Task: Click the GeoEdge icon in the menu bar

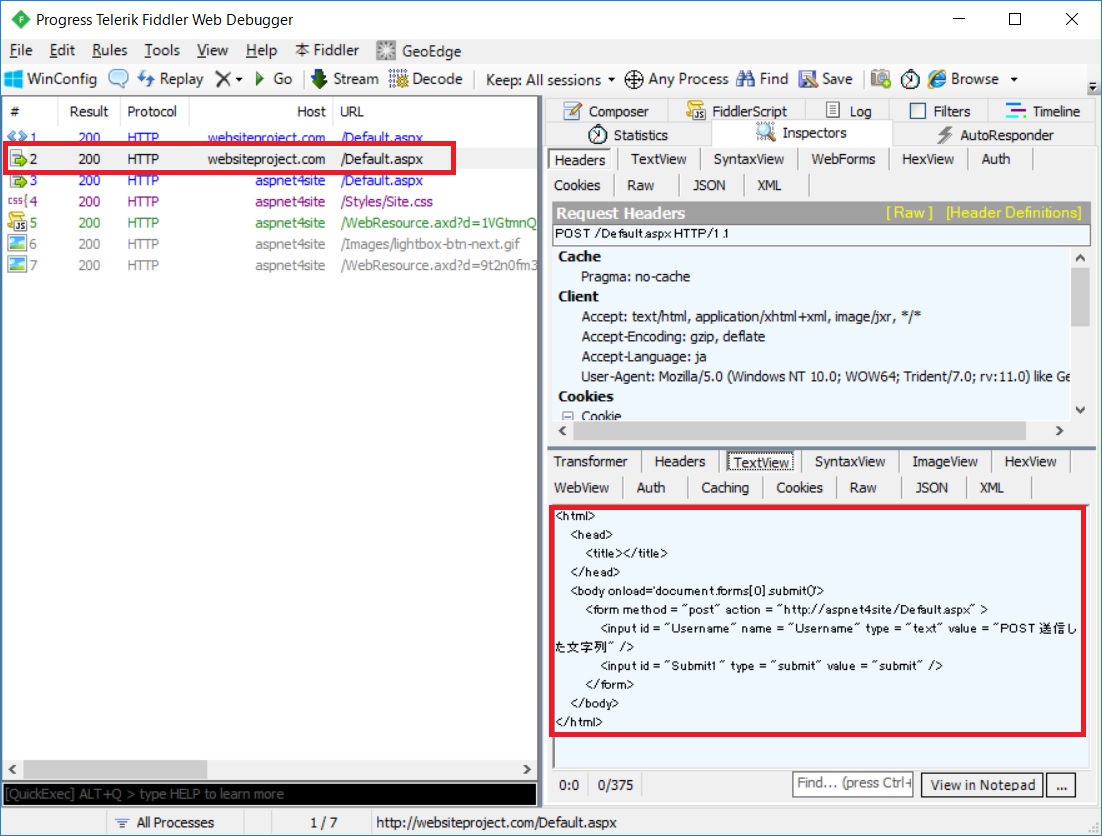Action: (x=386, y=51)
